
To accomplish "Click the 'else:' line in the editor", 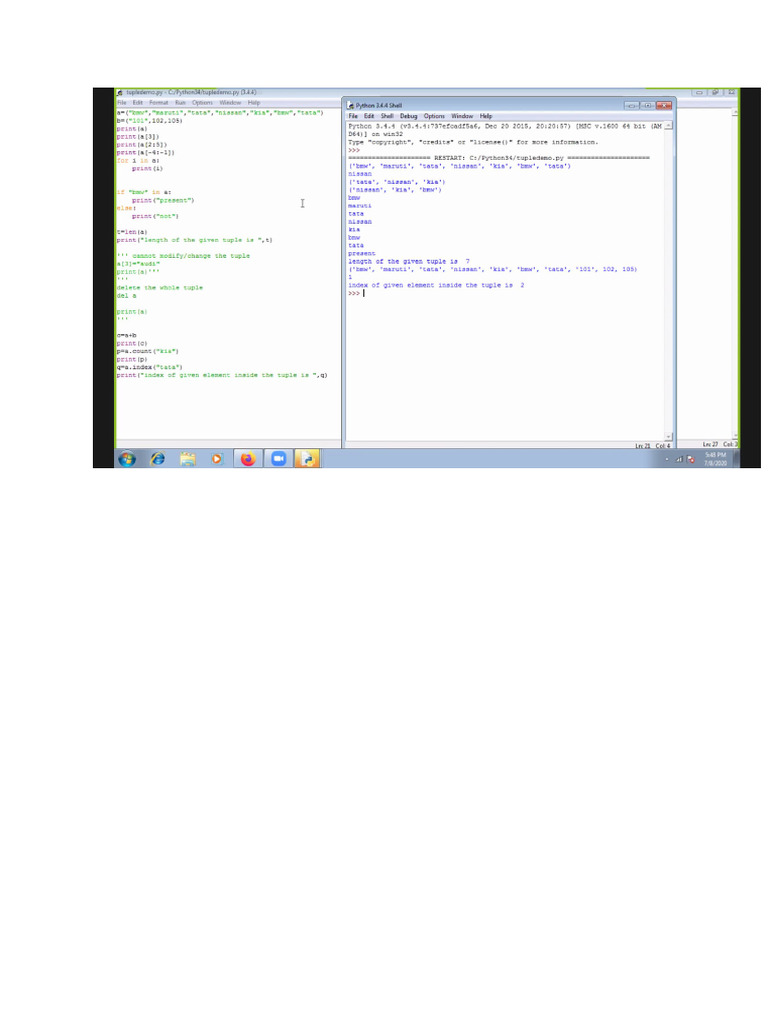I will coord(126,208).
